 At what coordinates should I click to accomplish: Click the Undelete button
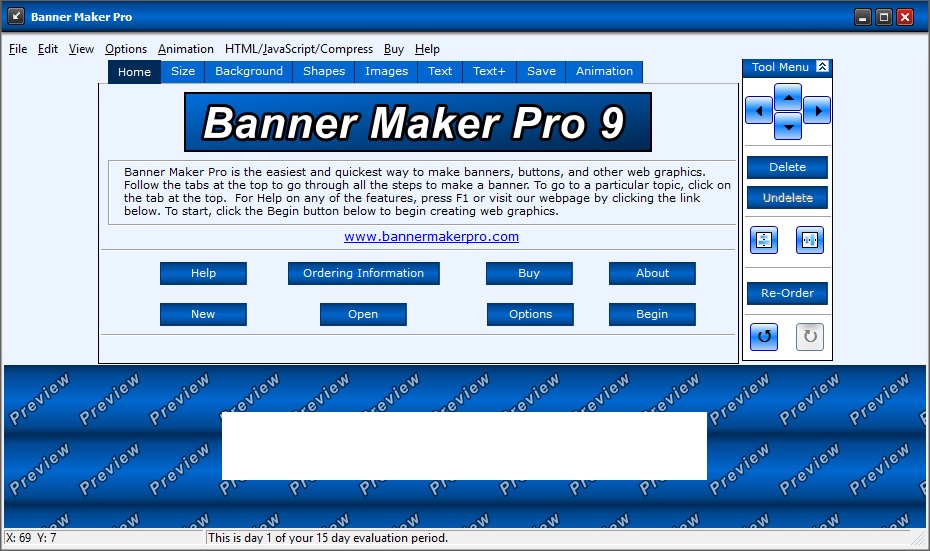pyautogui.click(x=787, y=198)
